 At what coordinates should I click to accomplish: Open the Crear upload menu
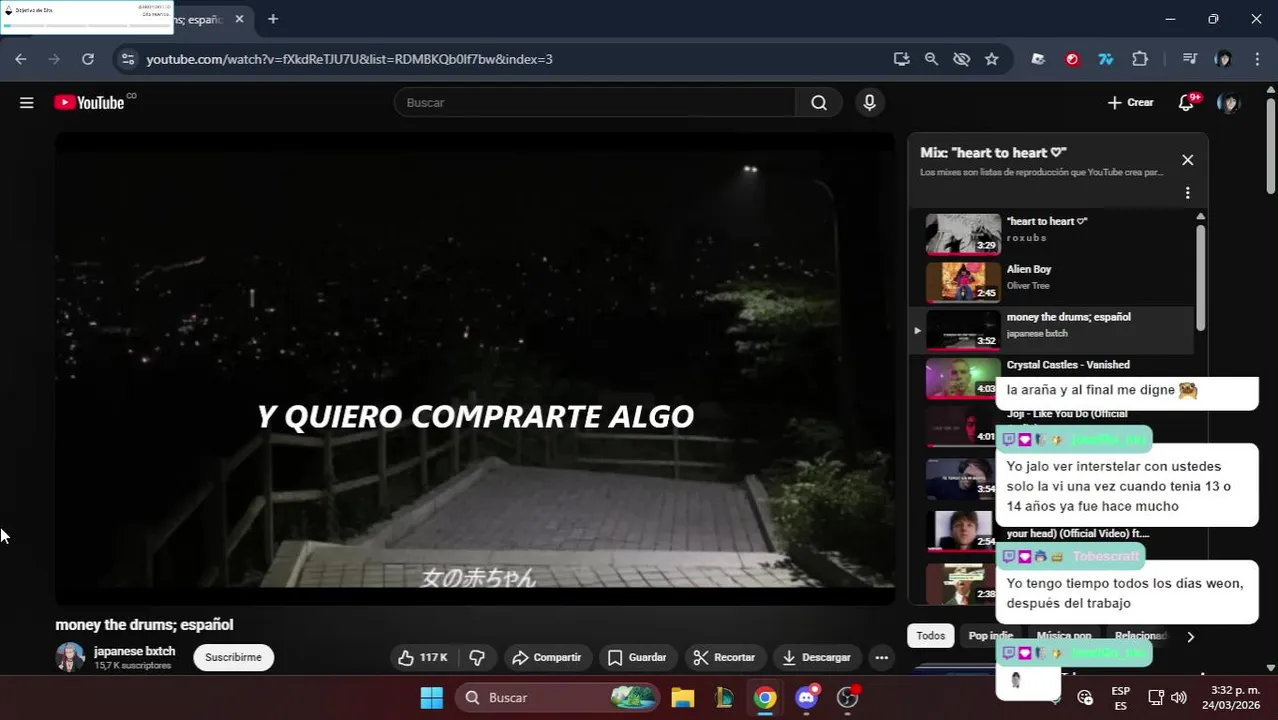1130,102
